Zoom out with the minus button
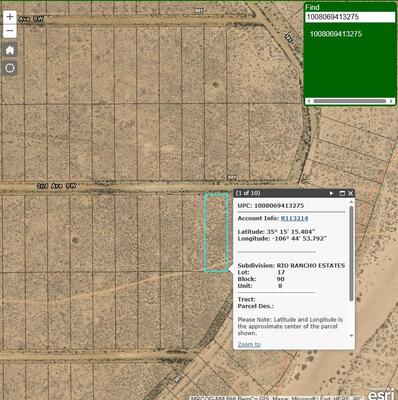 pos(10,31)
